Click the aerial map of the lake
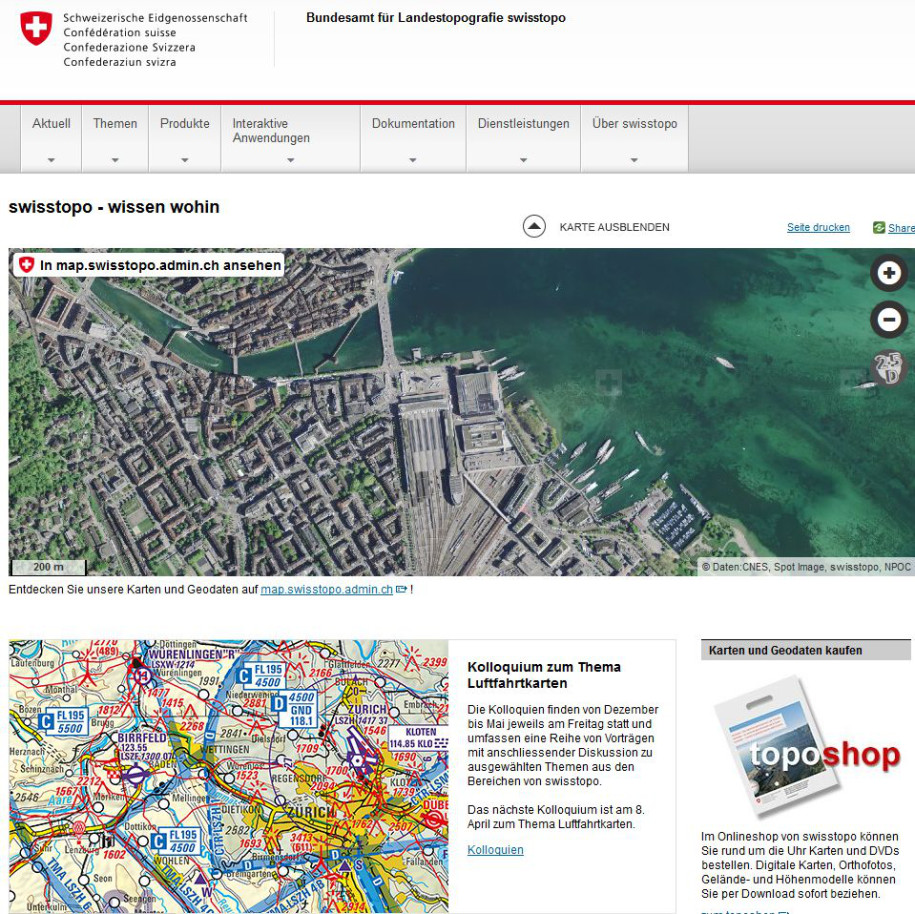 click(x=461, y=412)
